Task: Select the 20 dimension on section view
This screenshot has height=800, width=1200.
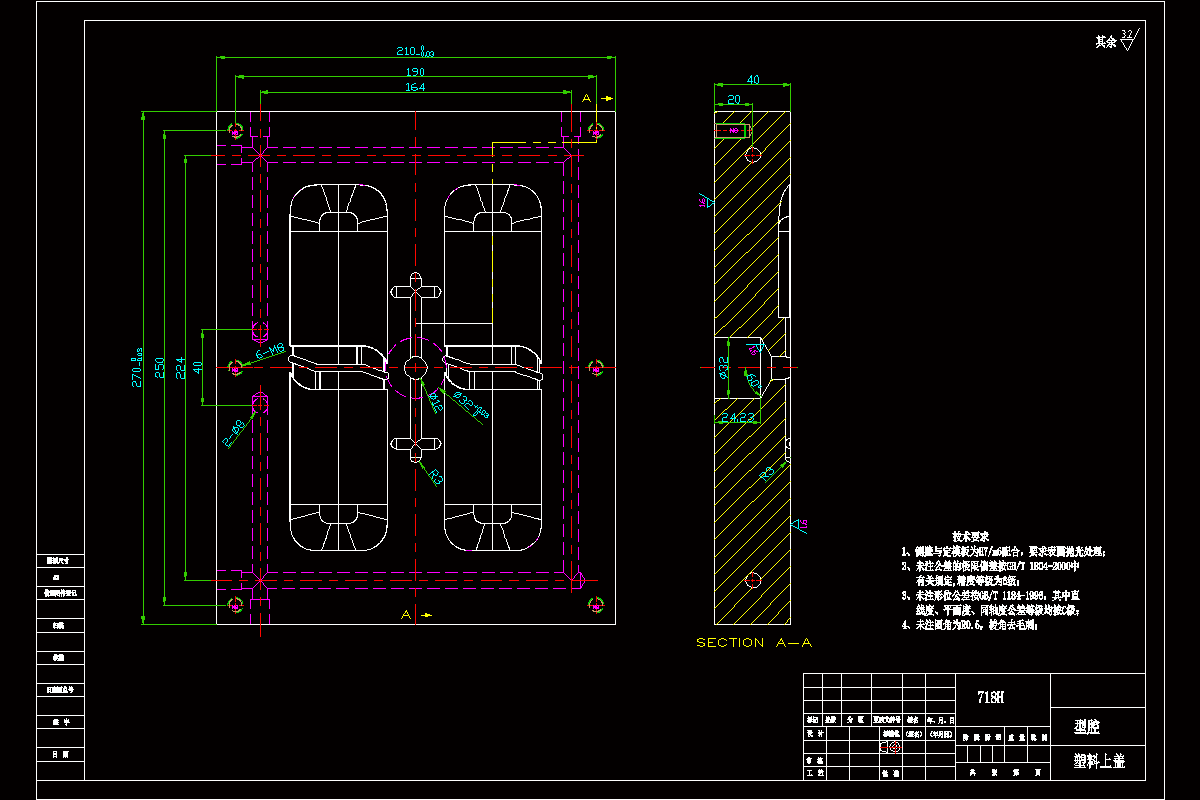Action: point(733,99)
